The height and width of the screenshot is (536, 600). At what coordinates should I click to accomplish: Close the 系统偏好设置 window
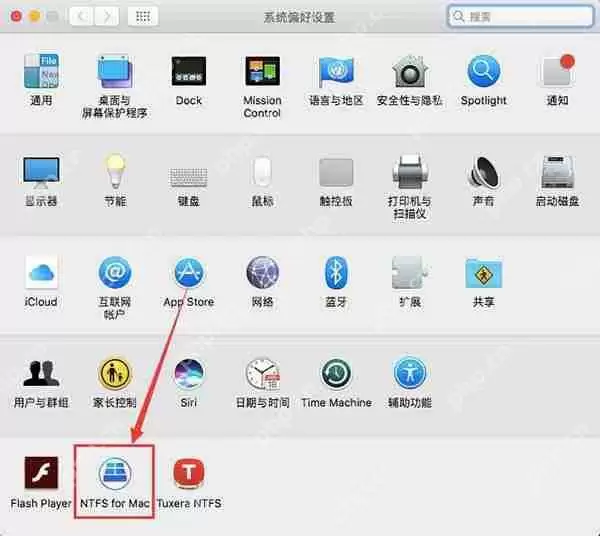(x=16, y=16)
